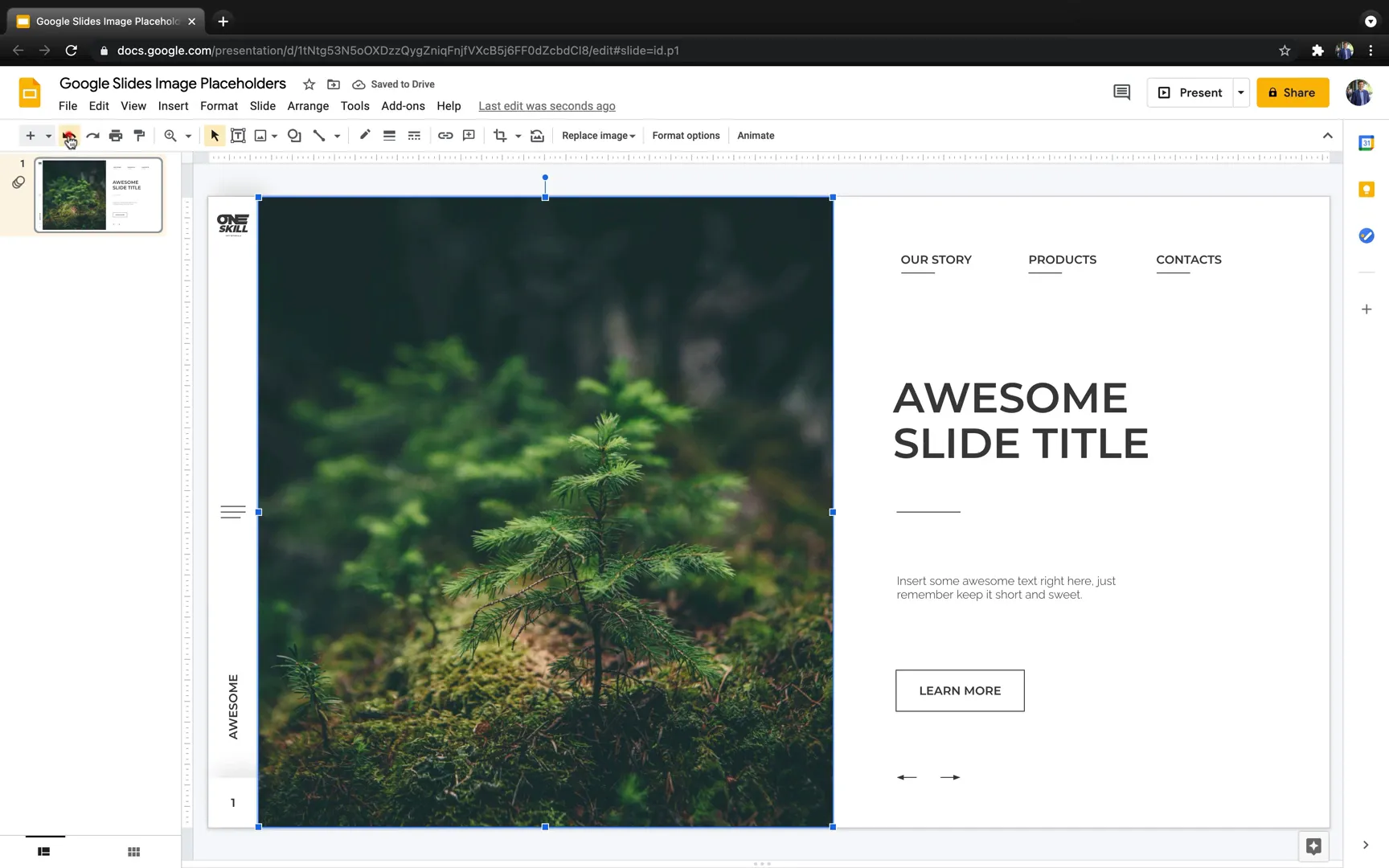Open the Replace image dropdown
Viewport: 1389px width, 868px height.
click(599, 136)
